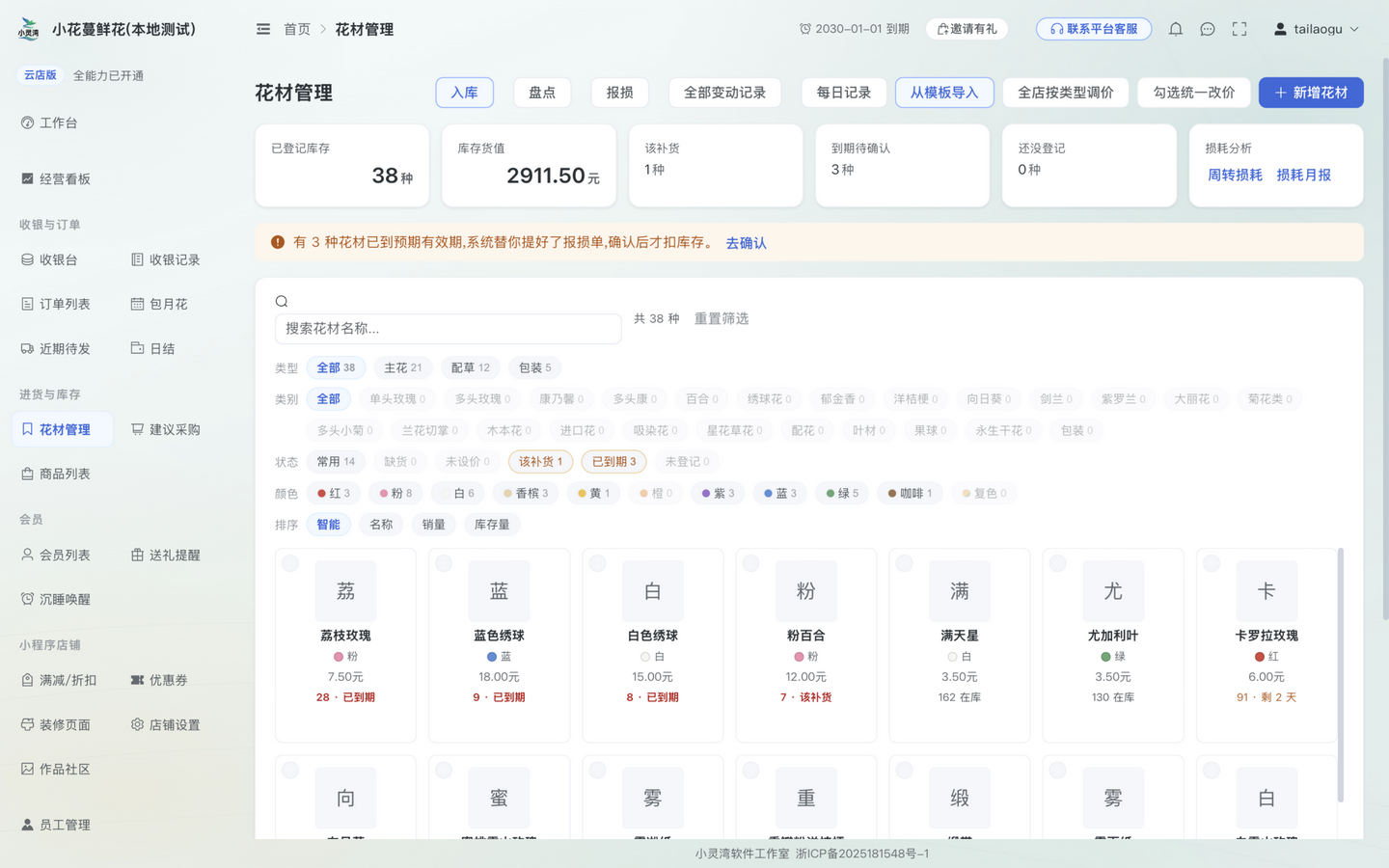
Task: Open the 尤加利叶 card thumbnail
Action: point(1113,590)
